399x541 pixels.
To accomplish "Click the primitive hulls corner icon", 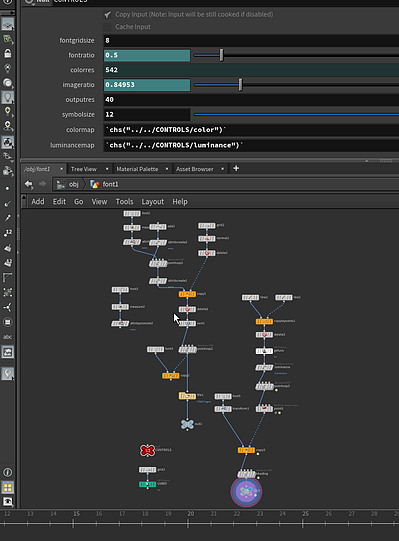I will [x=8, y=277].
